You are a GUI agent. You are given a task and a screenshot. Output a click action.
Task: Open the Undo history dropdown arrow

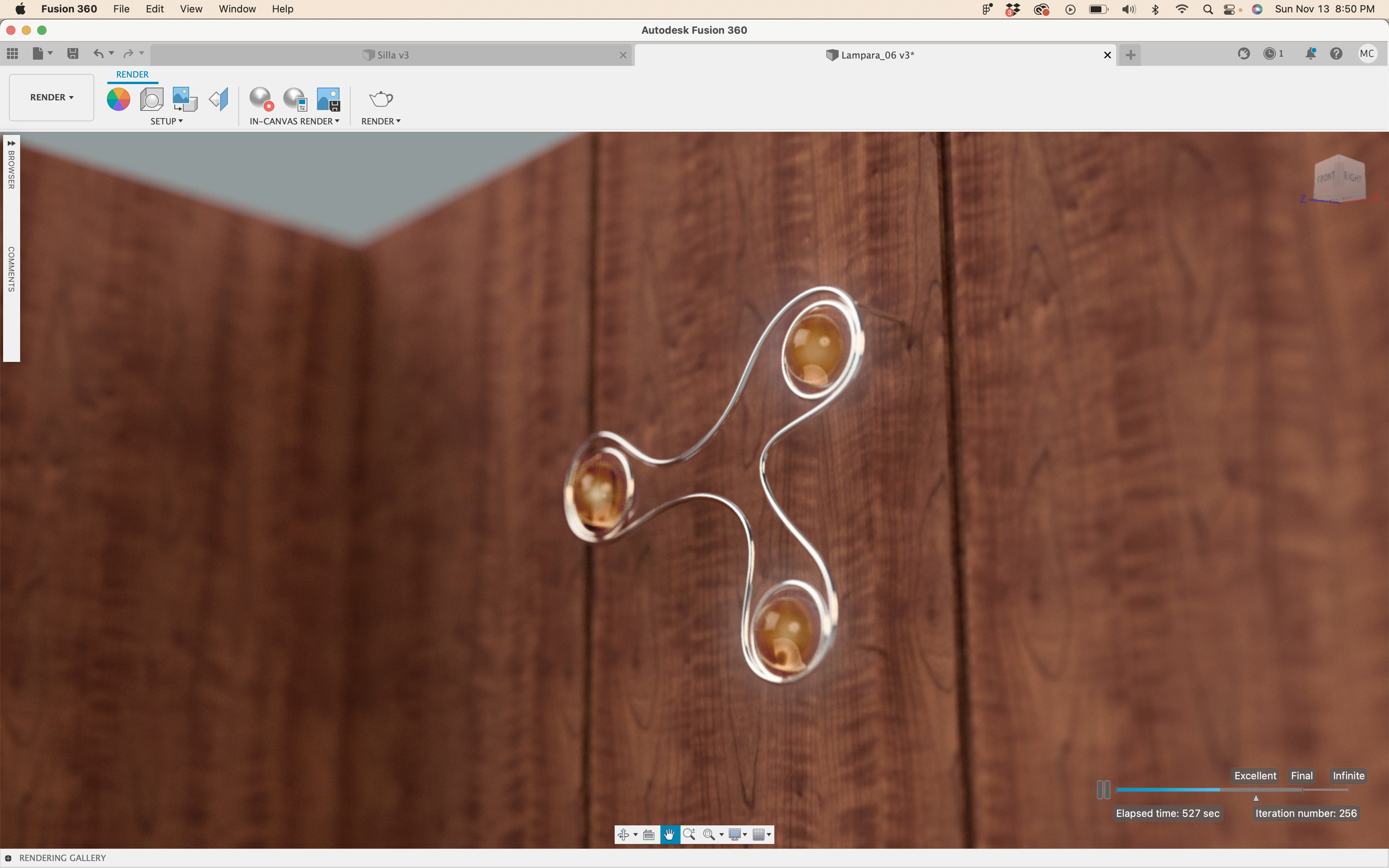(111, 53)
